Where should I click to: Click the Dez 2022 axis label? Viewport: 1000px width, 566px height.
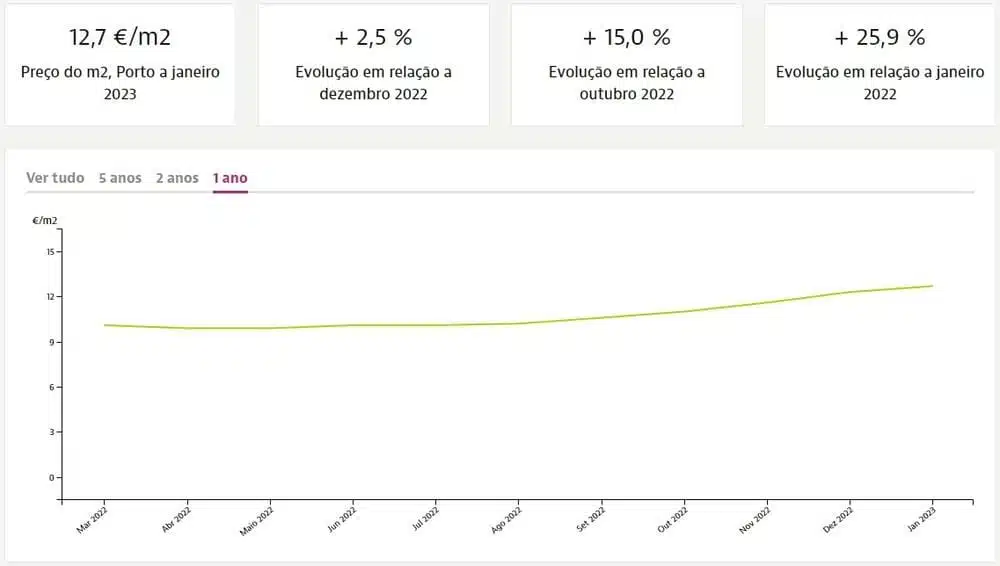839,522
